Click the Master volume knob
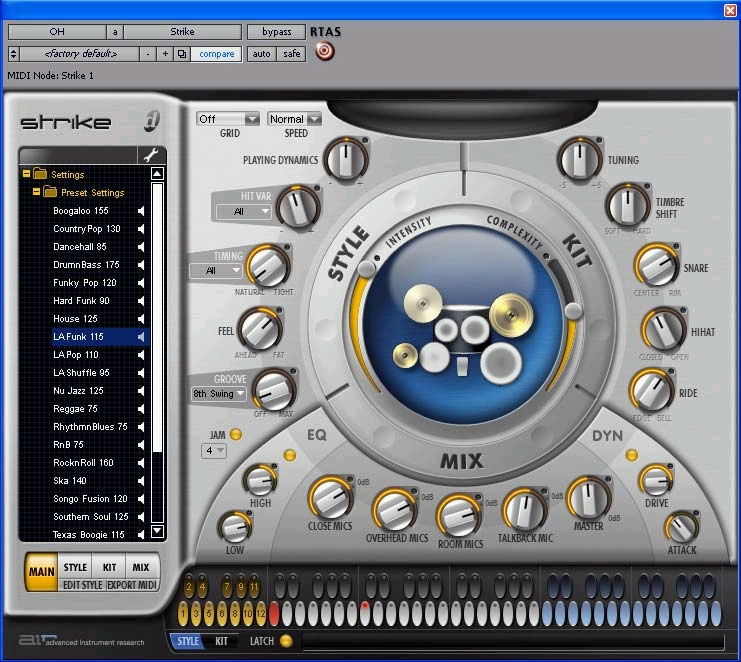The height and width of the screenshot is (662, 741). point(588,499)
